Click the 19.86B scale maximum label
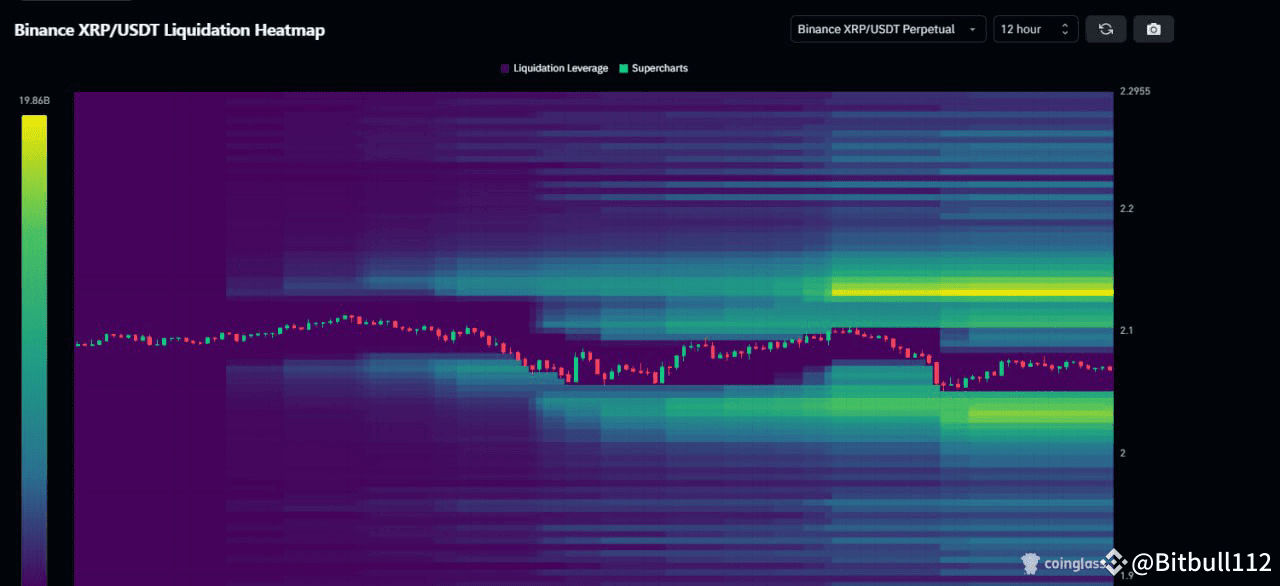Screen dimensions: 1280x586 click(34, 101)
